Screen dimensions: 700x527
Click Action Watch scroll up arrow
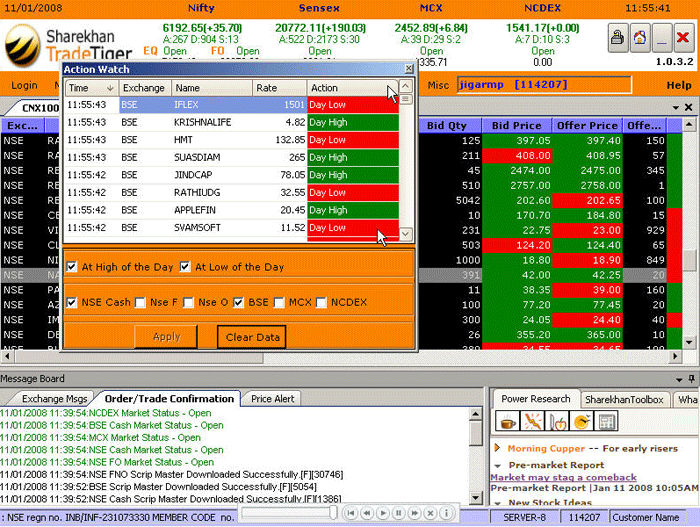pos(405,86)
